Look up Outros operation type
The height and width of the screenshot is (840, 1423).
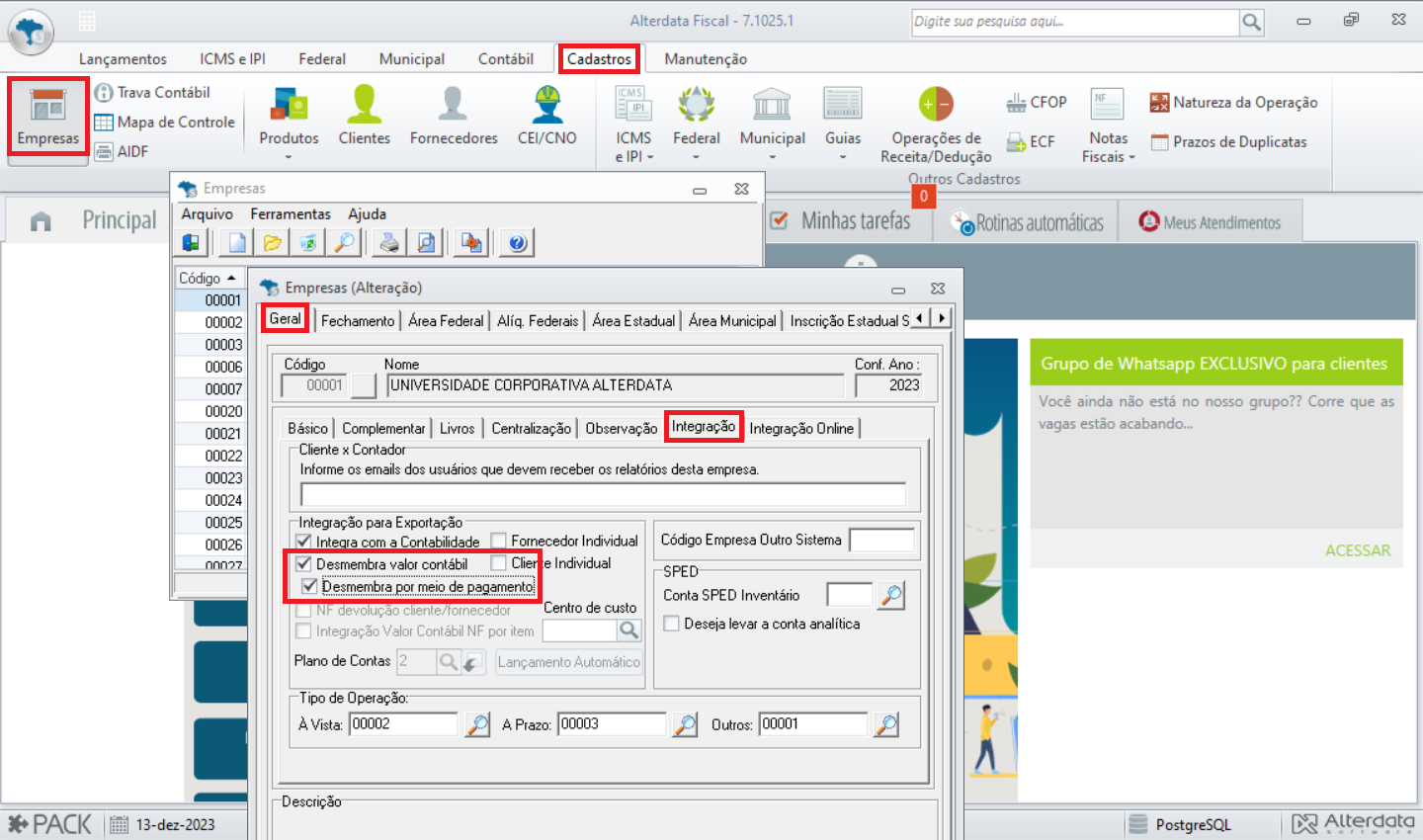coord(886,724)
